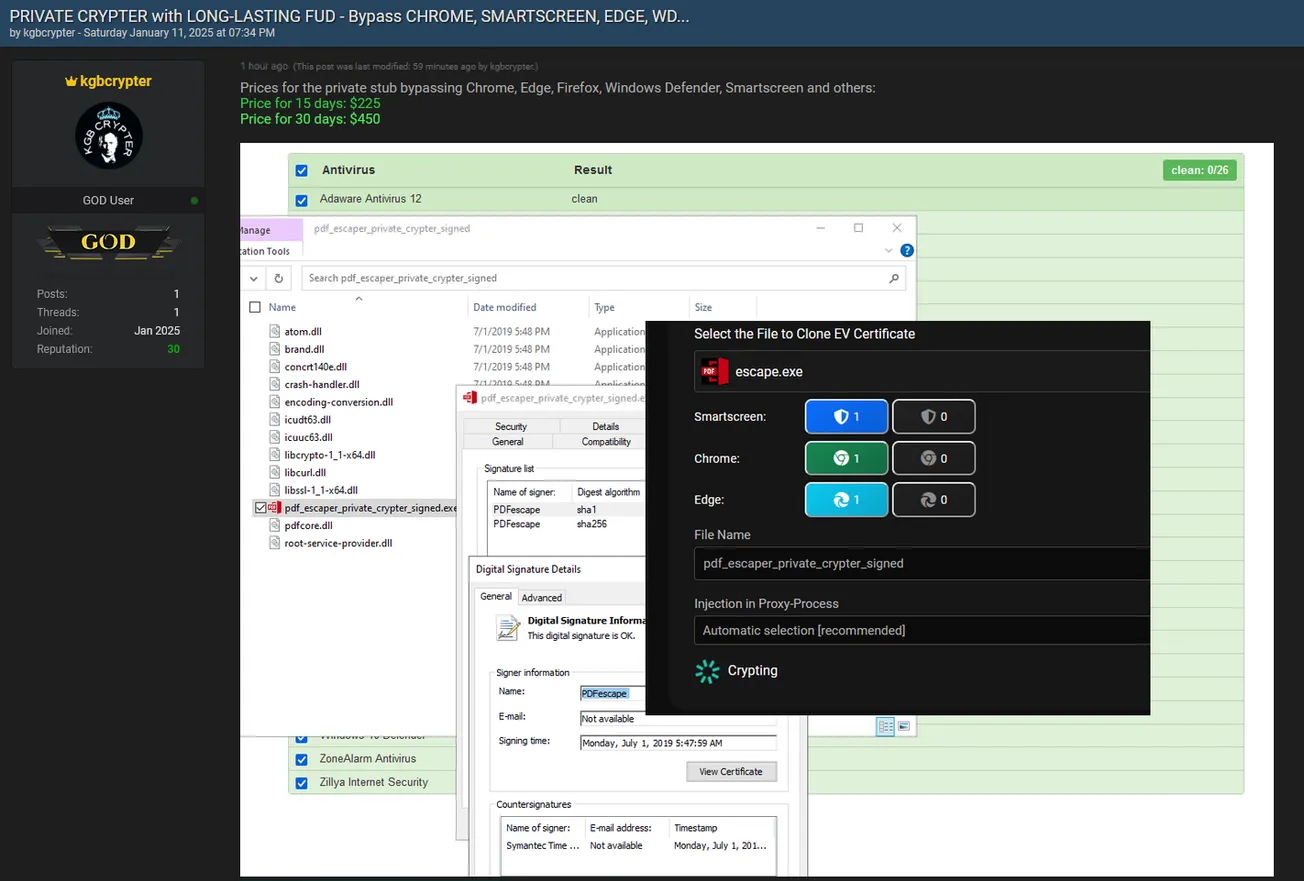This screenshot has width=1304, height=881.
Task: Switch to details view icon in Explorer
Action: coord(885,726)
